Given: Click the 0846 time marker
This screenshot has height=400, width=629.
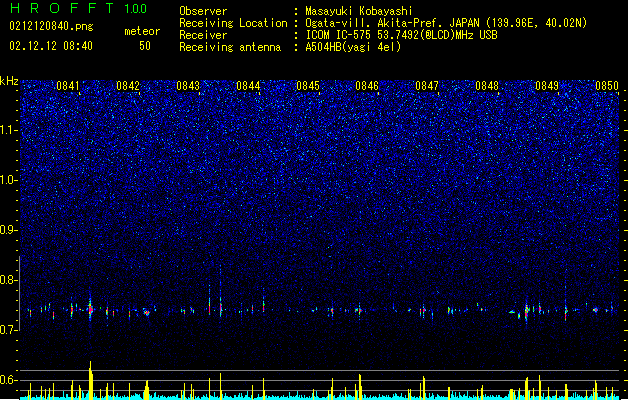Looking at the screenshot, I should (367, 85).
